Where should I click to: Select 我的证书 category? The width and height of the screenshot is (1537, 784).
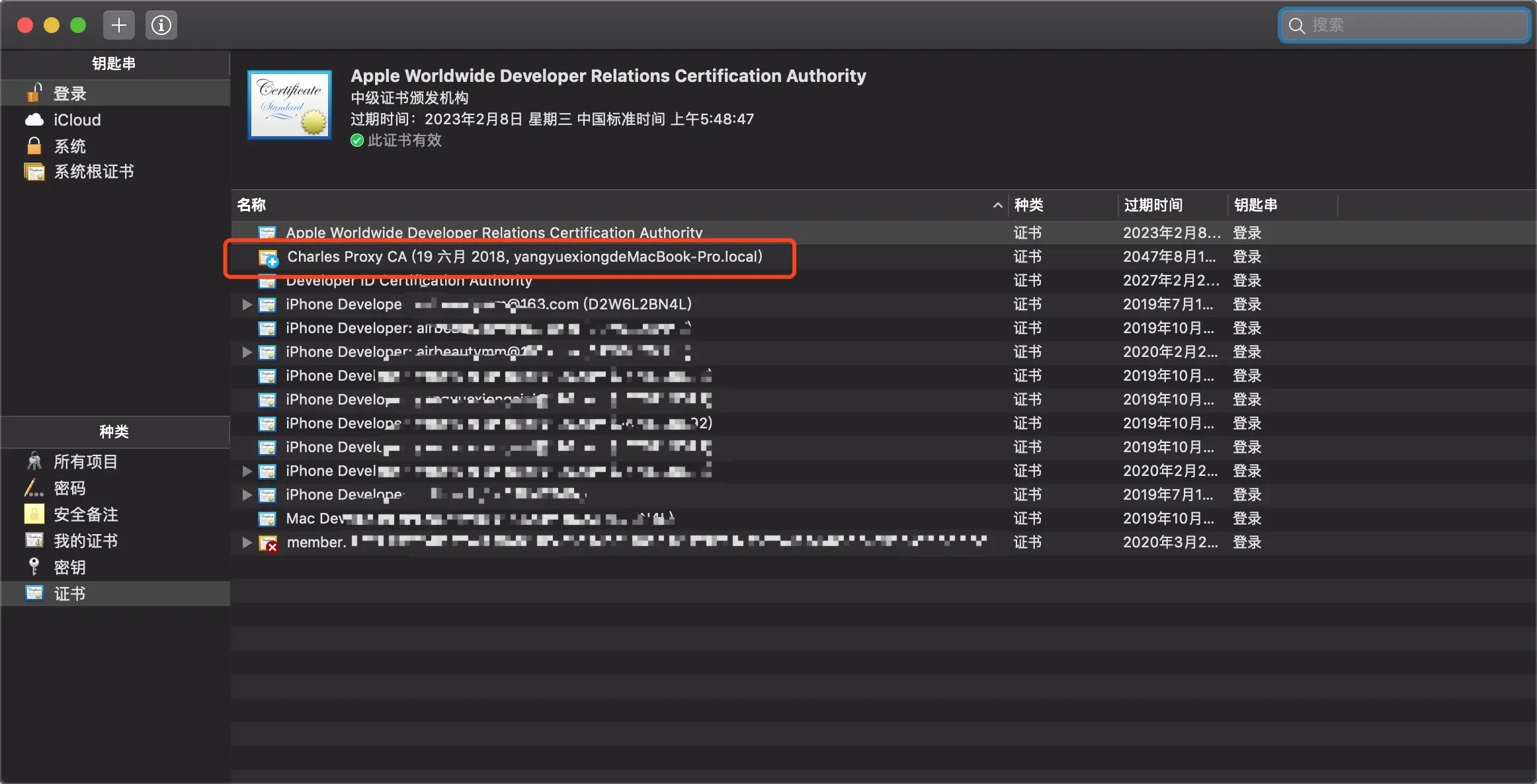click(x=85, y=541)
